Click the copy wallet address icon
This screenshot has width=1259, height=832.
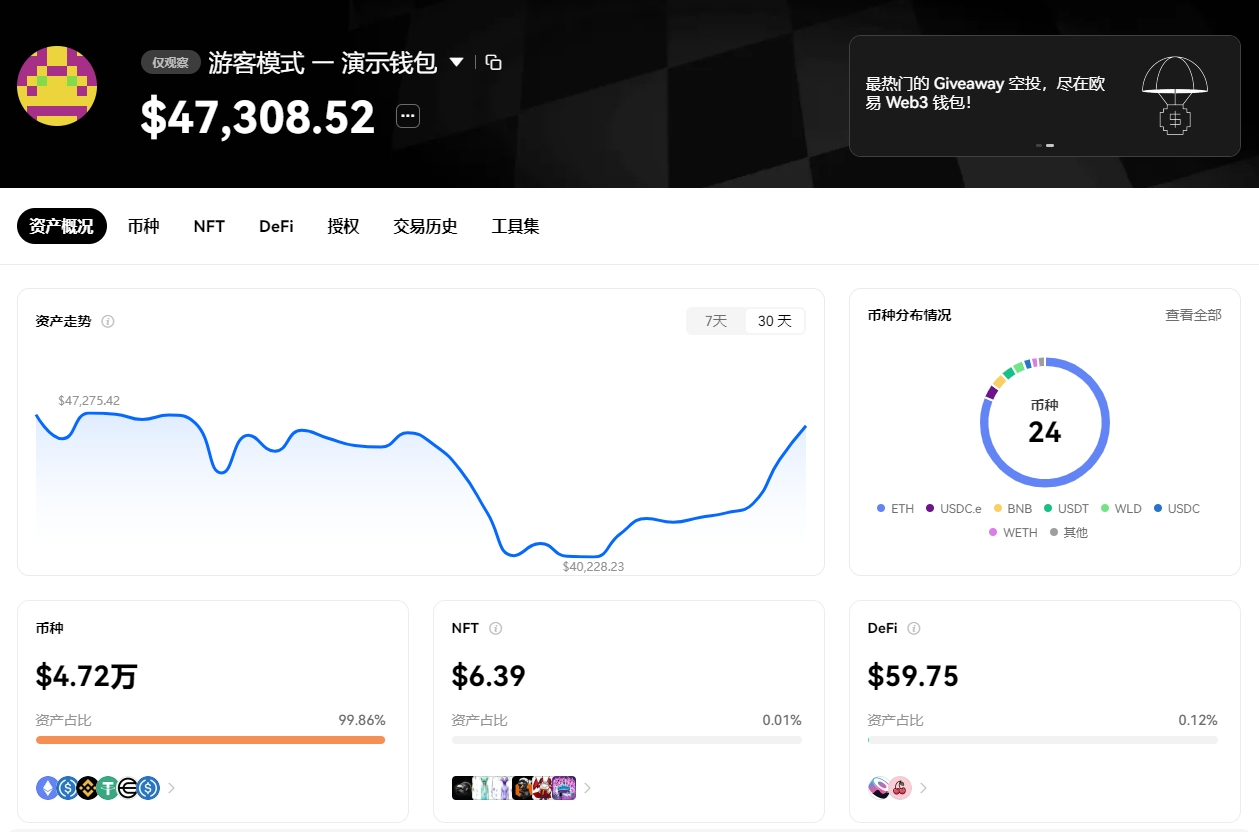[493, 62]
